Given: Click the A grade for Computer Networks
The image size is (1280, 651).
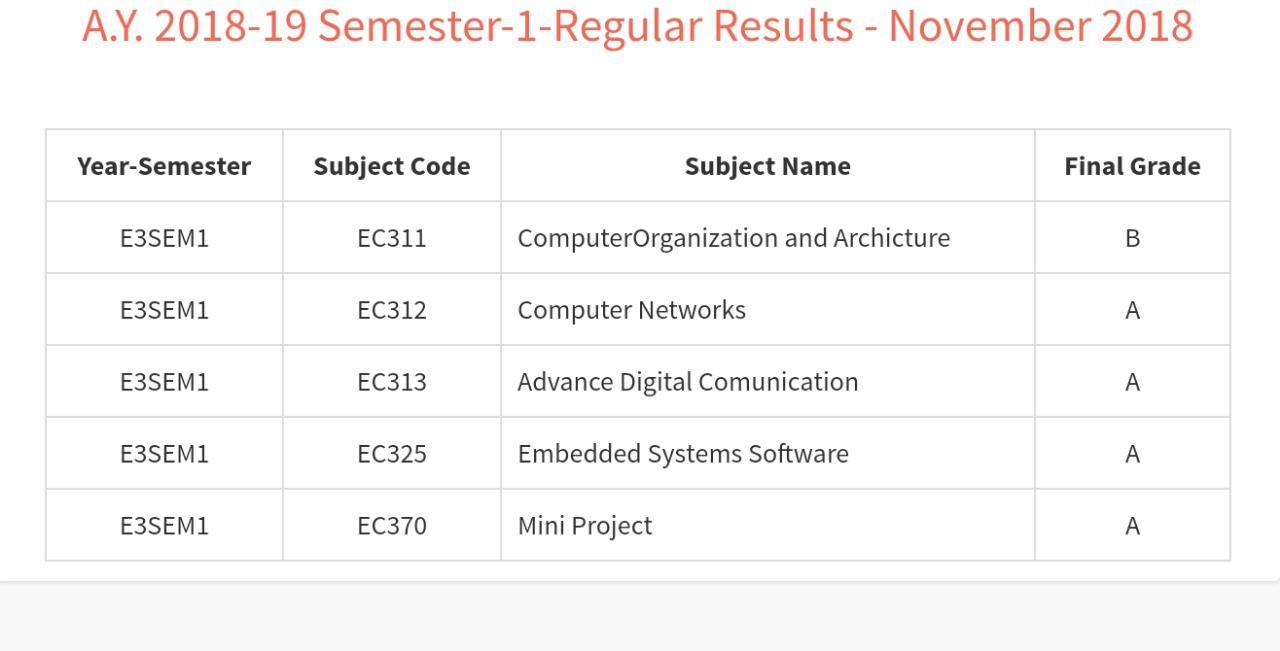Looking at the screenshot, I should click(1132, 310).
